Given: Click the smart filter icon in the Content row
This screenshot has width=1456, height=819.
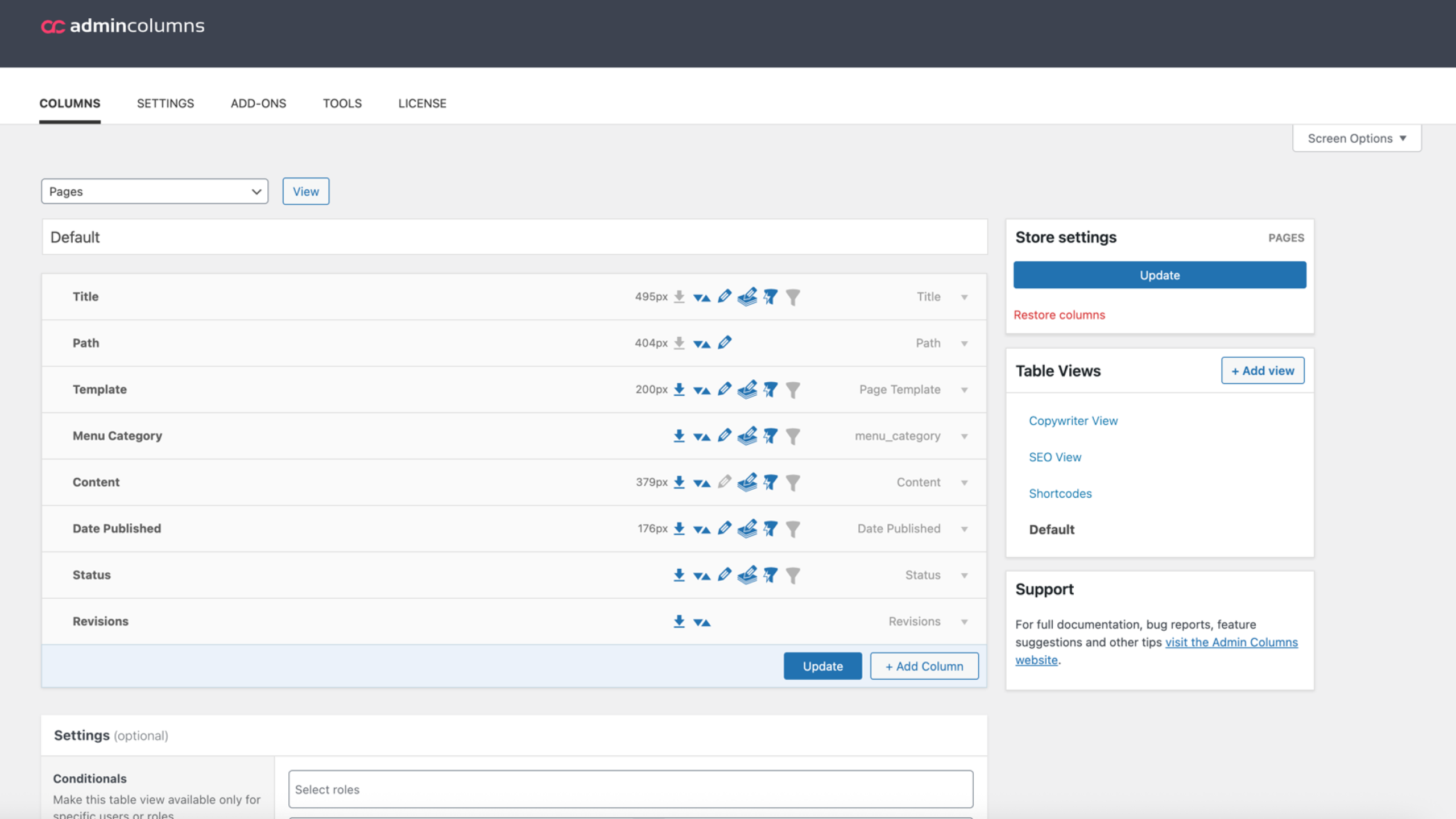Looking at the screenshot, I should point(770,482).
